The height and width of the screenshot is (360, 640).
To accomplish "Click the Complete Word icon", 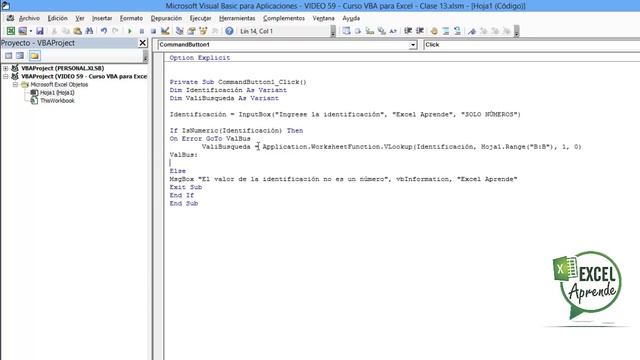I will 393,31.
